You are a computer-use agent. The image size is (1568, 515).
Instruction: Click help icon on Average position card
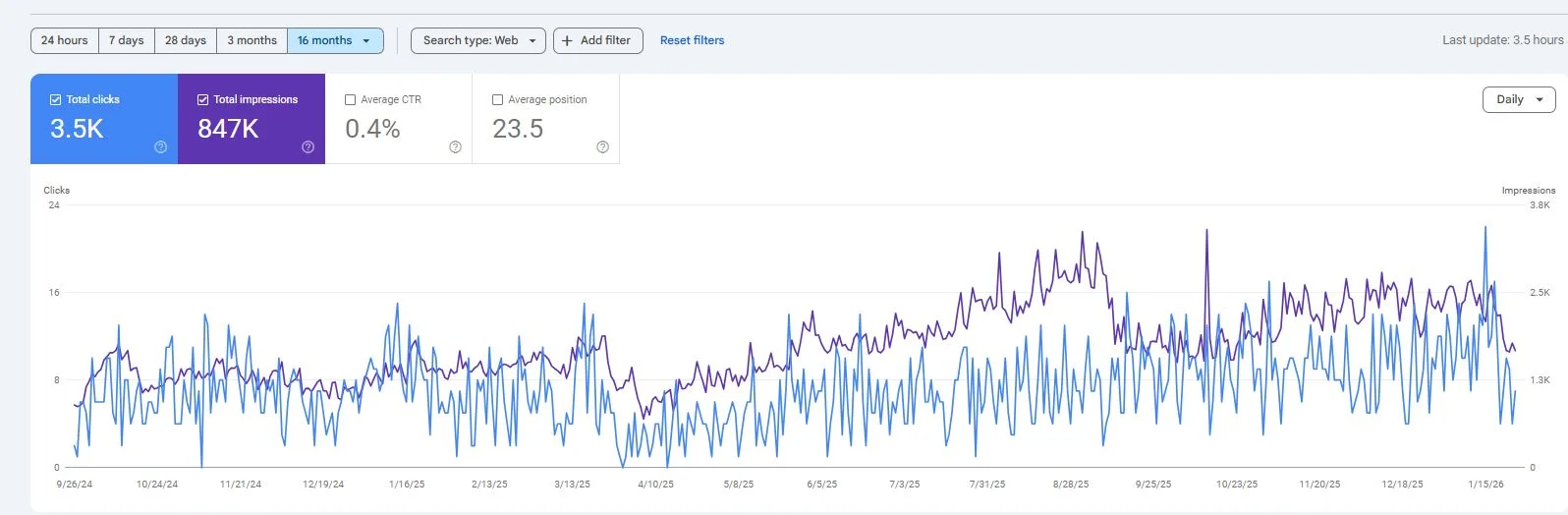click(x=602, y=147)
